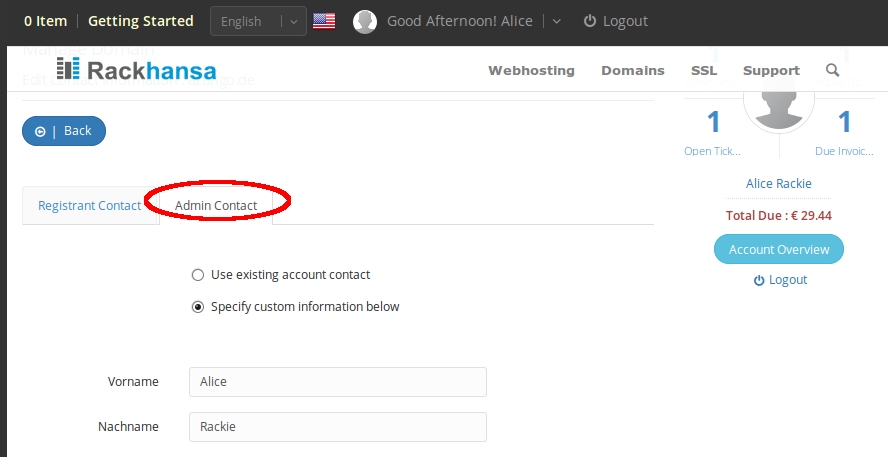The image size is (888, 457).
Task: Click the arrow icon inside Back button
Action: coord(40,131)
